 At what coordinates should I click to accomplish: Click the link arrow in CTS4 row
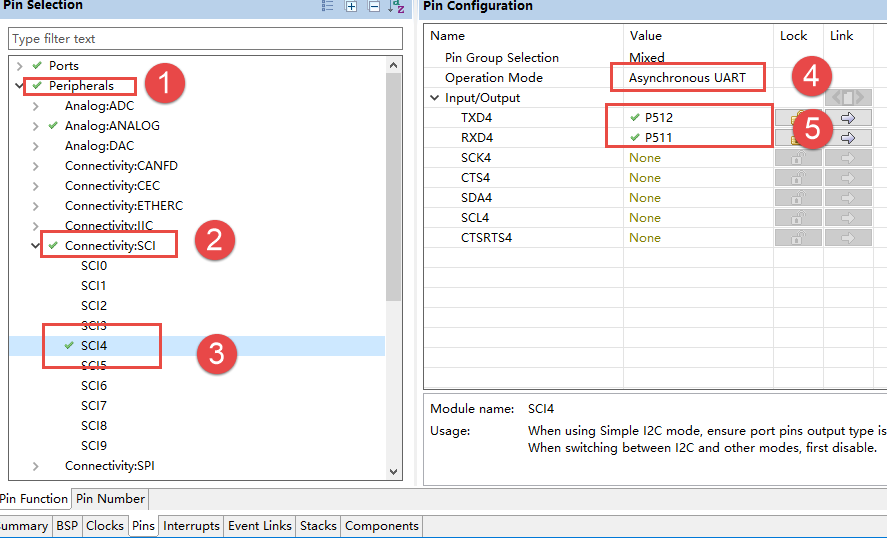[x=847, y=178]
